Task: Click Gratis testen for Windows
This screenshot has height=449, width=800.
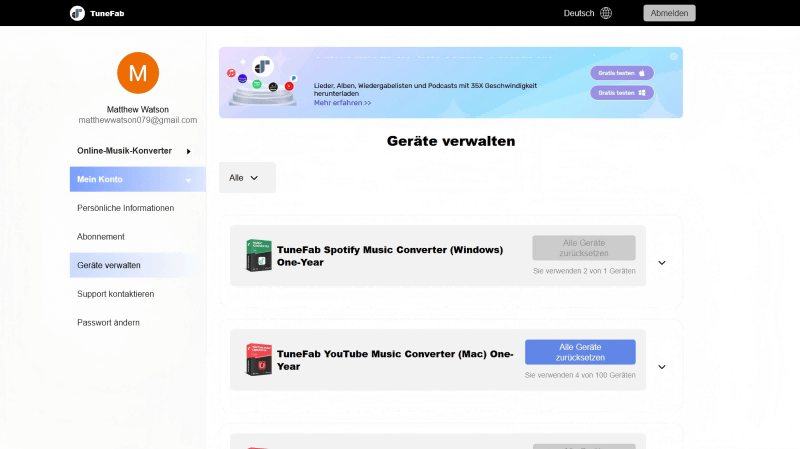Action: (x=622, y=93)
